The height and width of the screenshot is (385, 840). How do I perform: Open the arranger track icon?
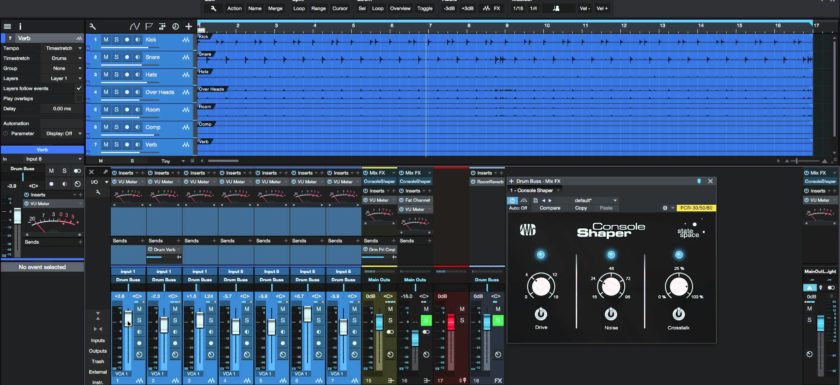coord(162,26)
